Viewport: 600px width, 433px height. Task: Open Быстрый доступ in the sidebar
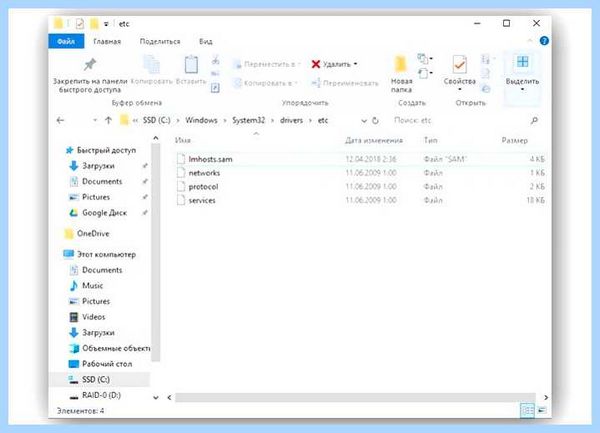[x=100, y=150]
